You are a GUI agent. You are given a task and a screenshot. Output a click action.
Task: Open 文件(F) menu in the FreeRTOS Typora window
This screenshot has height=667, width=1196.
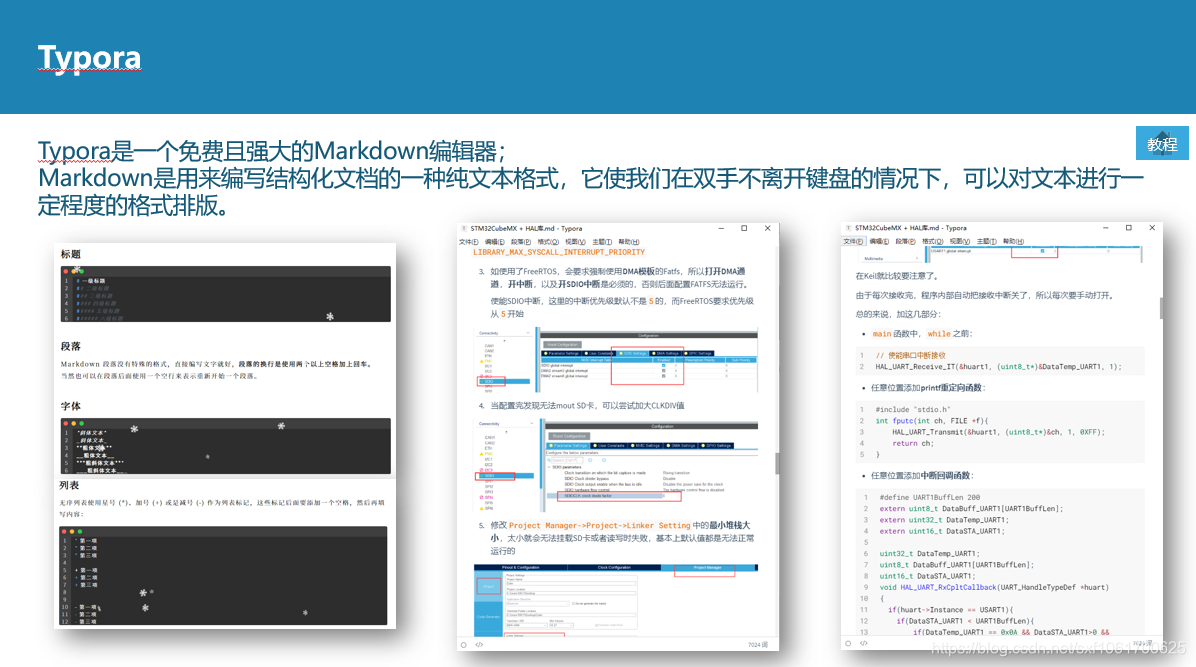pyautogui.click(x=469, y=242)
